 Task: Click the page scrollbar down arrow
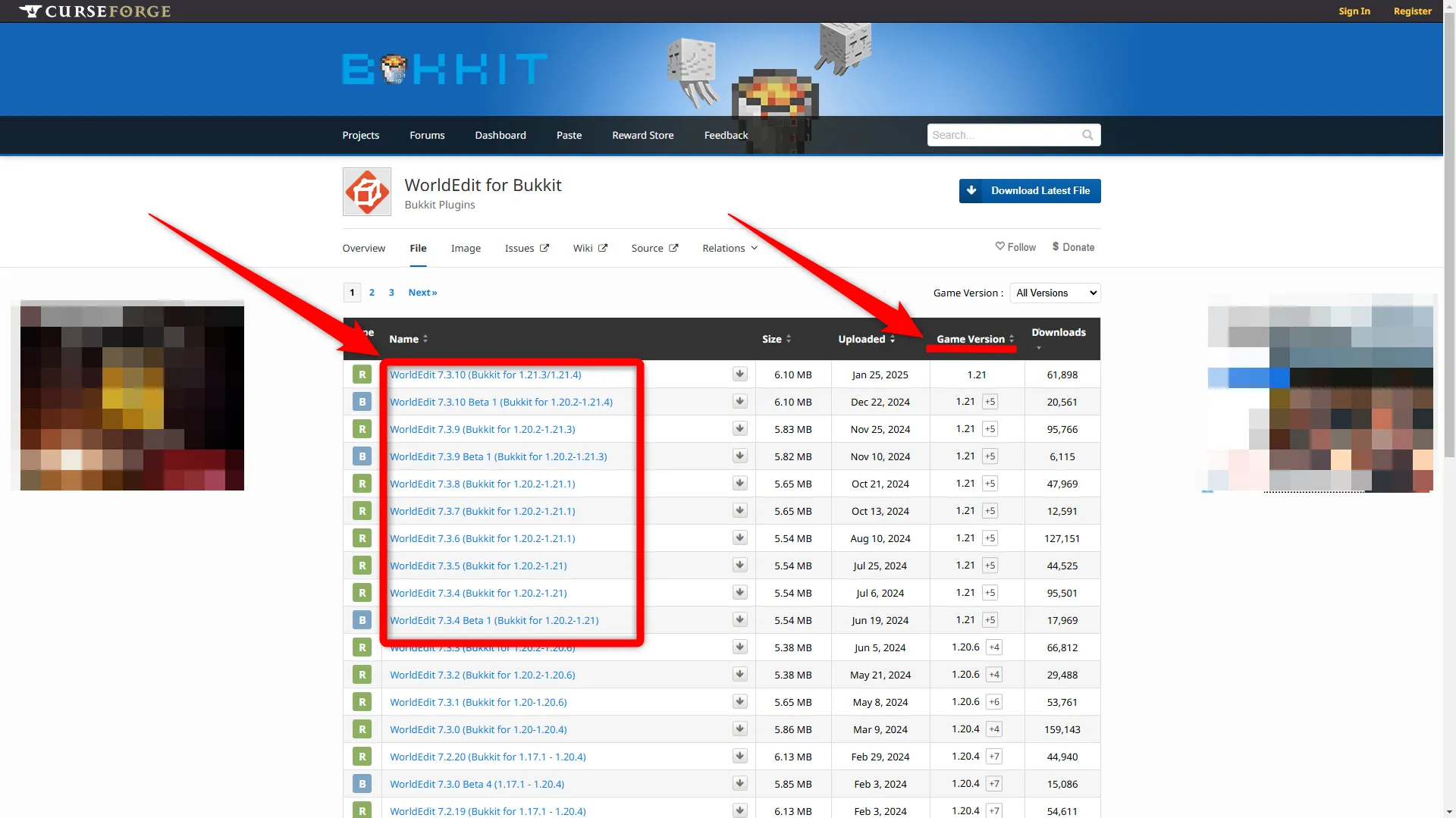(x=1449, y=811)
